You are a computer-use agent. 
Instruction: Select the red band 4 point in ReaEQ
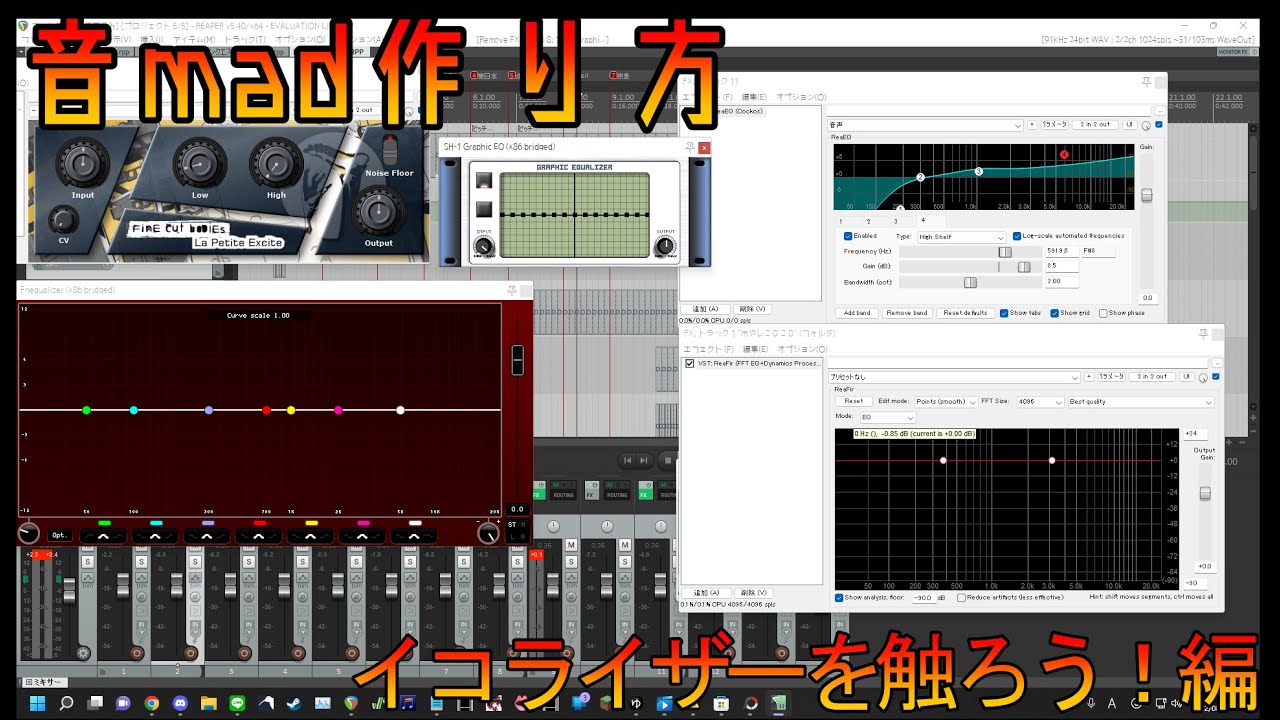[x=1064, y=154]
